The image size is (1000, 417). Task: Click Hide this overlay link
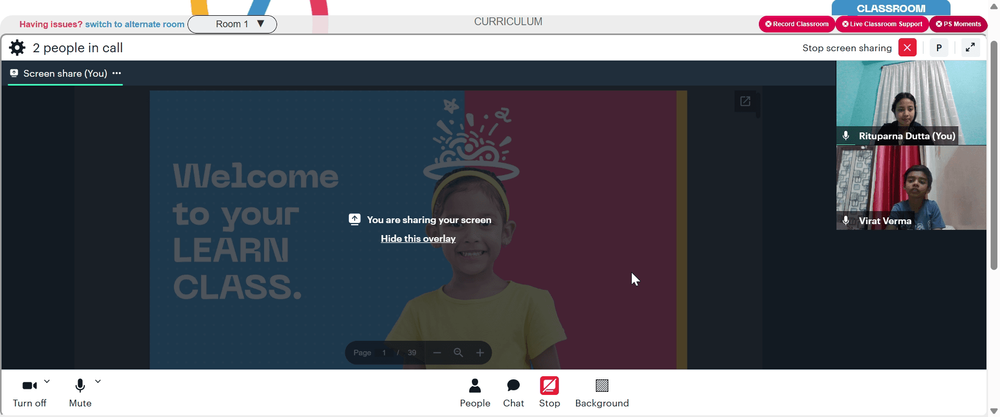coord(418,238)
